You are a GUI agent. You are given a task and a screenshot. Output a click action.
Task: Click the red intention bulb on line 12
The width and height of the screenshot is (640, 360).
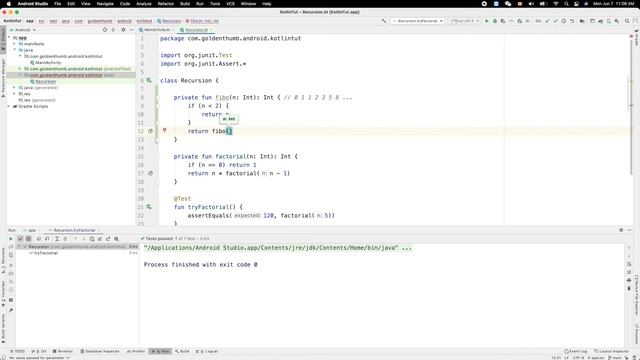tap(164, 130)
